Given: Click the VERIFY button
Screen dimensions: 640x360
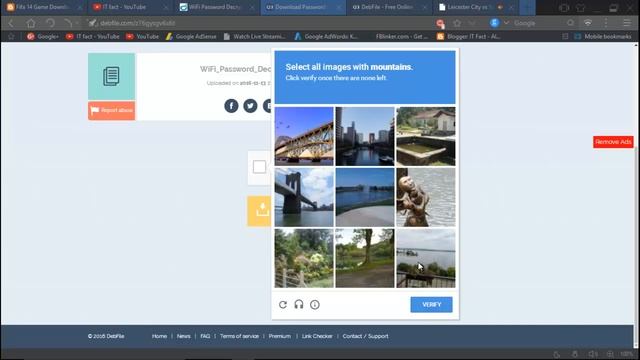Looking at the screenshot, I should [x=431, y=304].
